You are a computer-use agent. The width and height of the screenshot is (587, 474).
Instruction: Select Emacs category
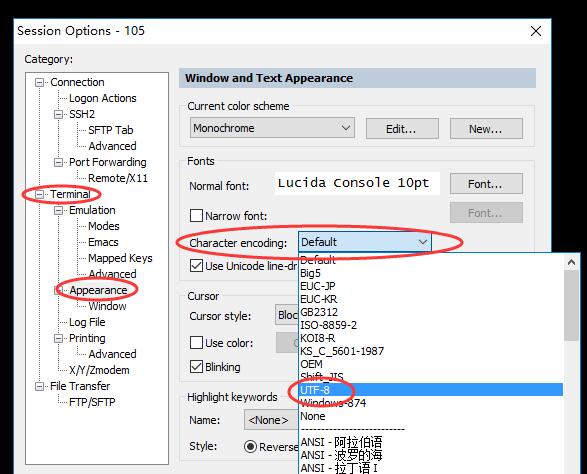(103, 242)
